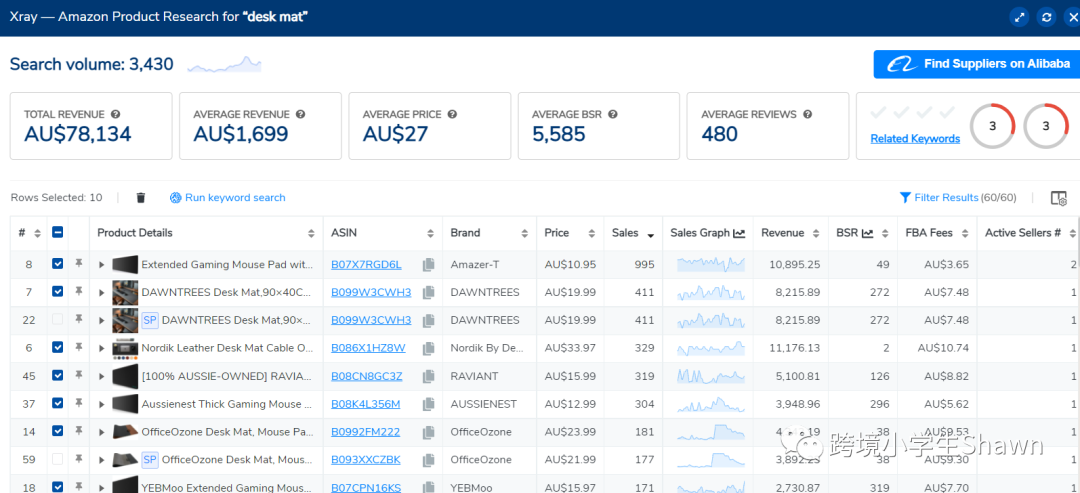Toggle the select-all checkbox in table header
The image size is (1080, 493).
(x=58, y=233)
